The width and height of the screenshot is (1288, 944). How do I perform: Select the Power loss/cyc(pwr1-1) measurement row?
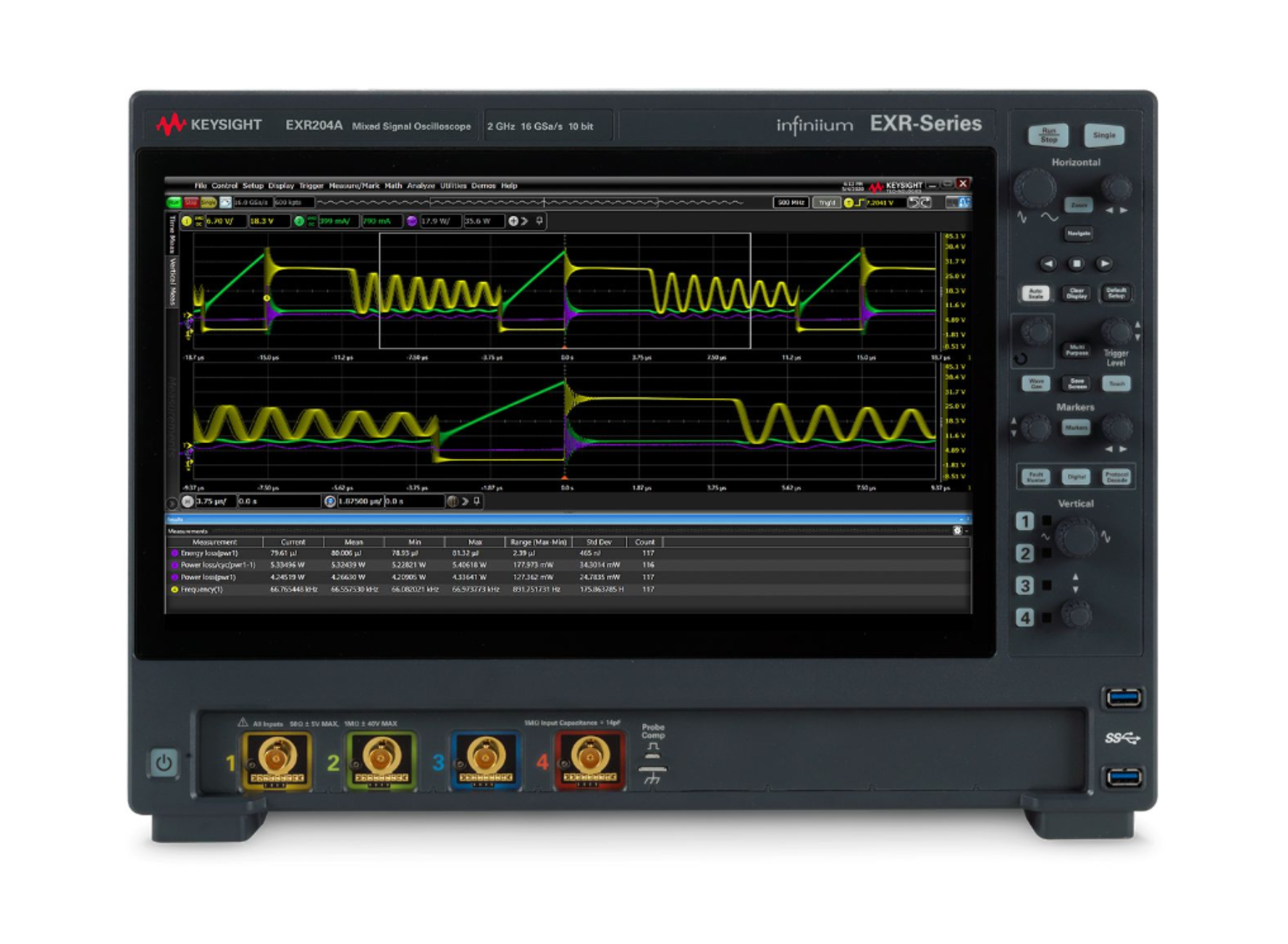click(x=568, y=565)
